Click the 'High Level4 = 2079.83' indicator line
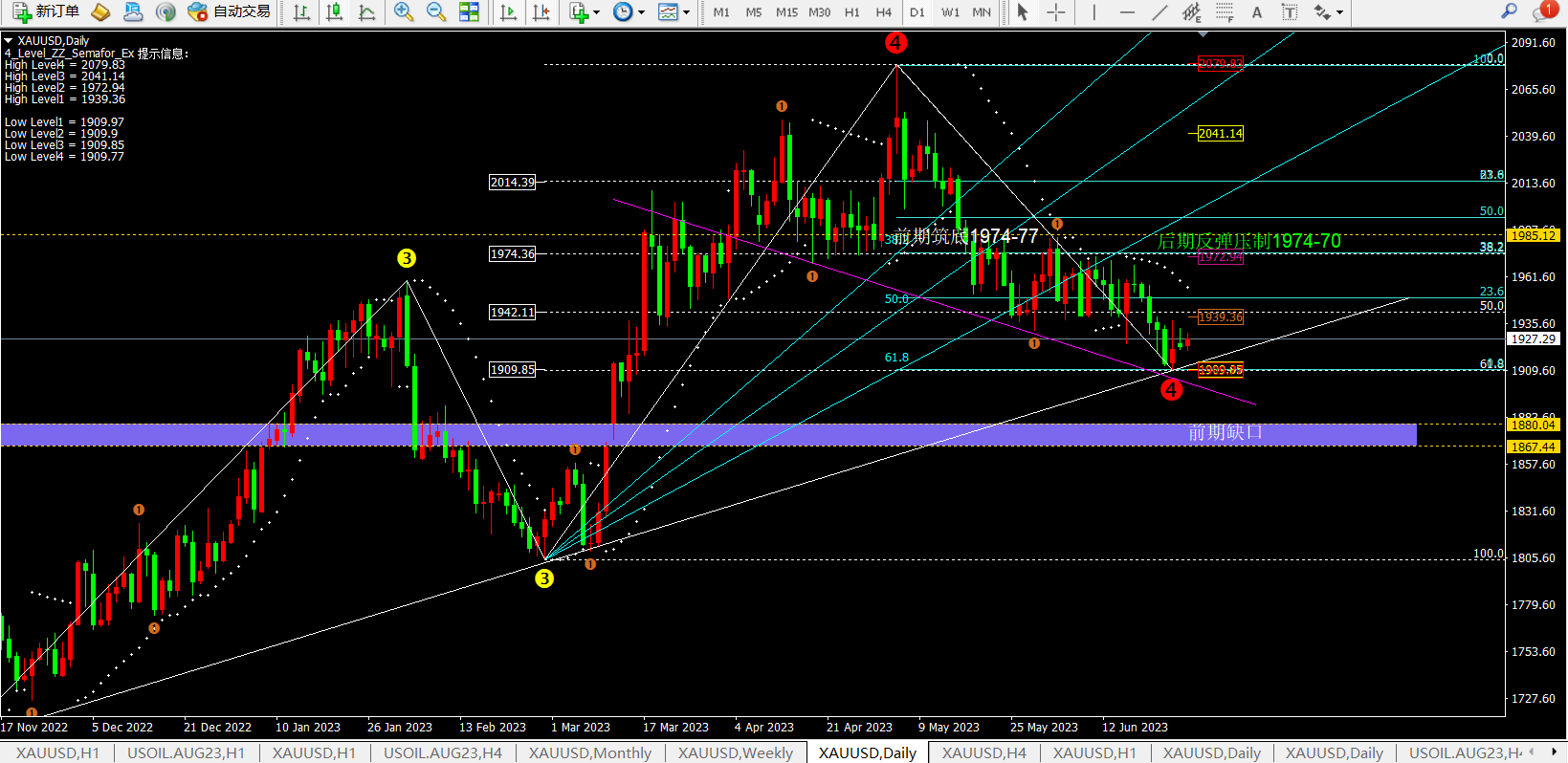1568x763 pixels. point(65,65)
